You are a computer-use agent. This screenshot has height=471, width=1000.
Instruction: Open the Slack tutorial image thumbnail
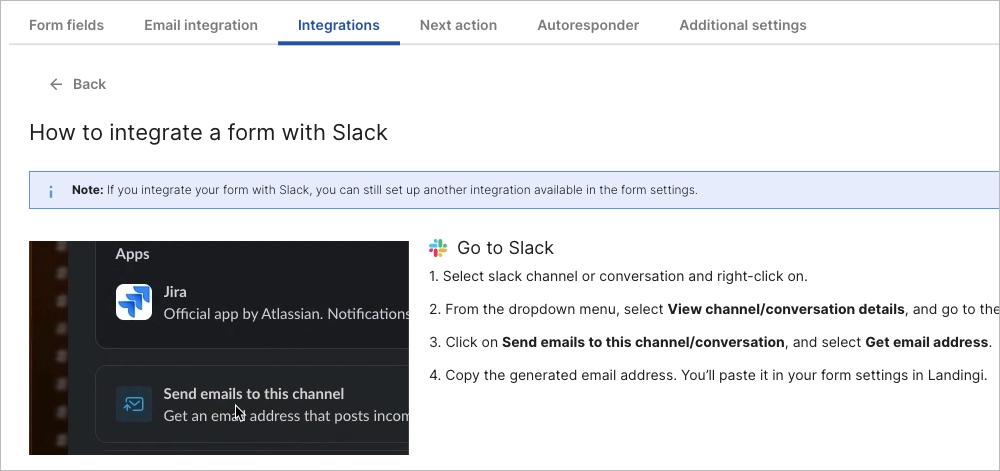tap(219, 347)
